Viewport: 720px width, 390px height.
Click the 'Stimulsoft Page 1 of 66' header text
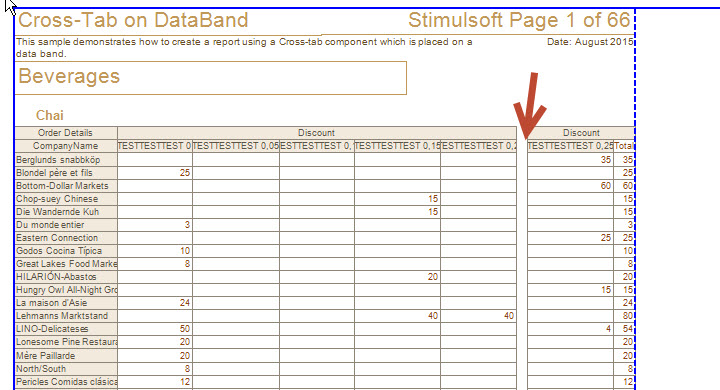[x=519, y=21]
